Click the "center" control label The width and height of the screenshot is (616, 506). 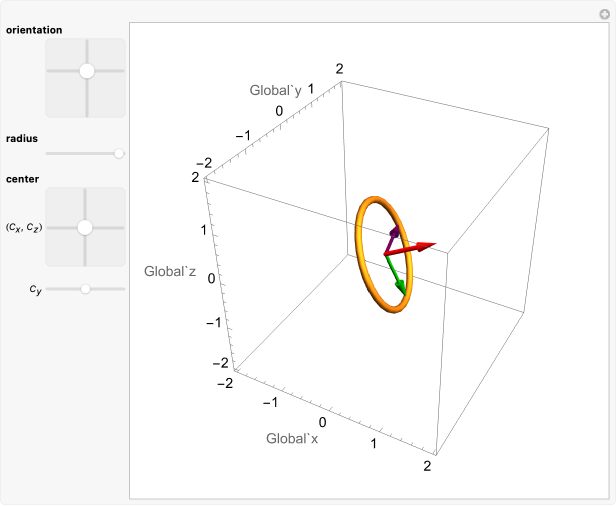pos(22,180)
